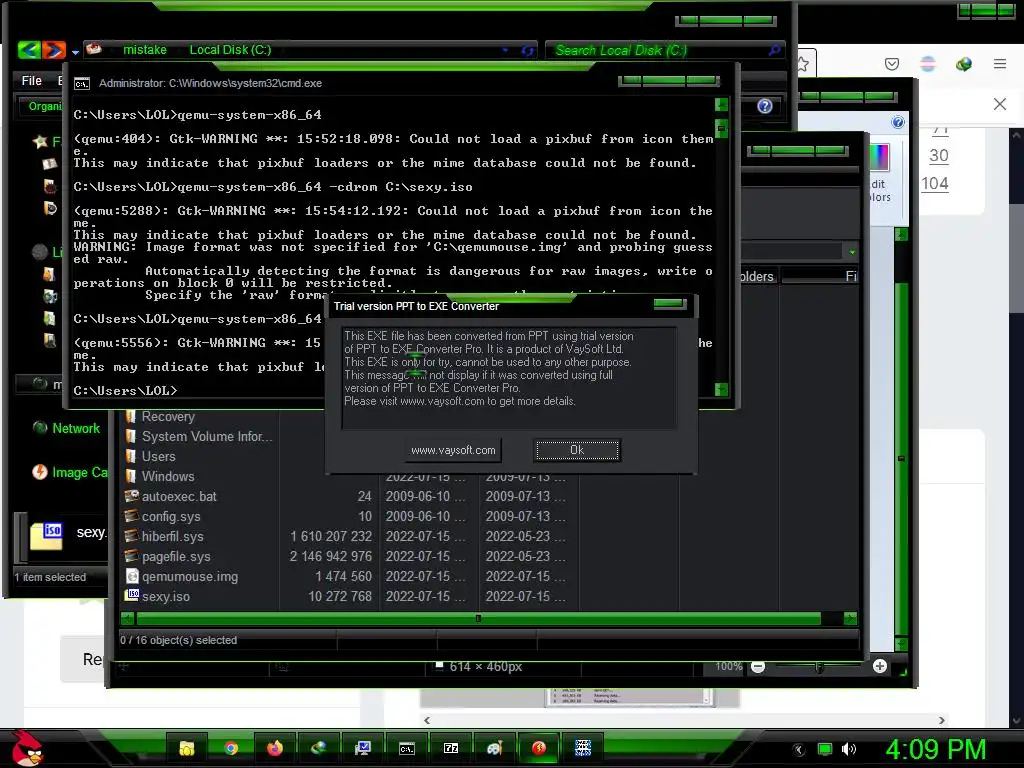
Task: Select autoexec.bat in the file list
Action: click(x=179, y=496)
